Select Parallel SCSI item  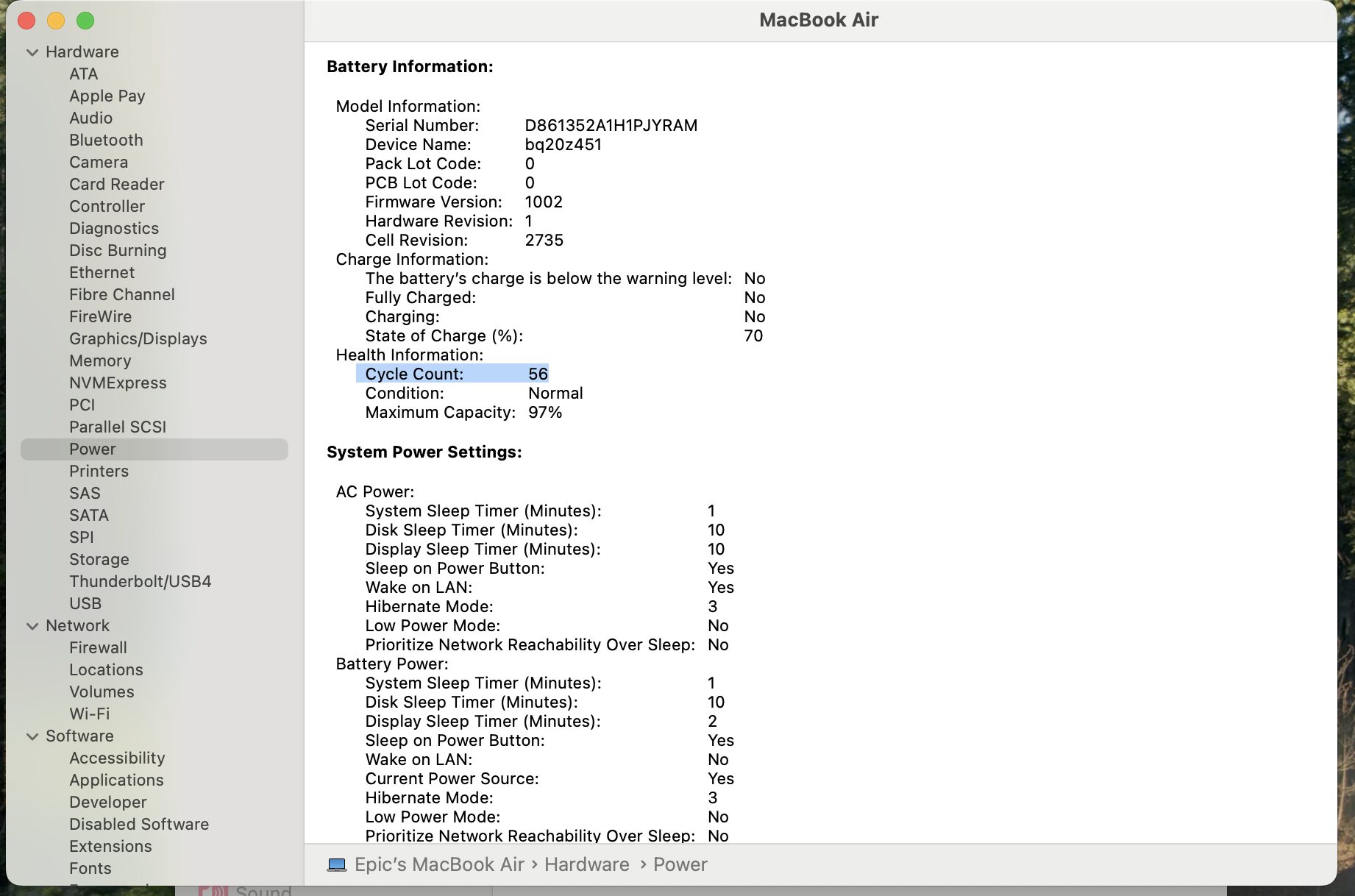[118, 427]
